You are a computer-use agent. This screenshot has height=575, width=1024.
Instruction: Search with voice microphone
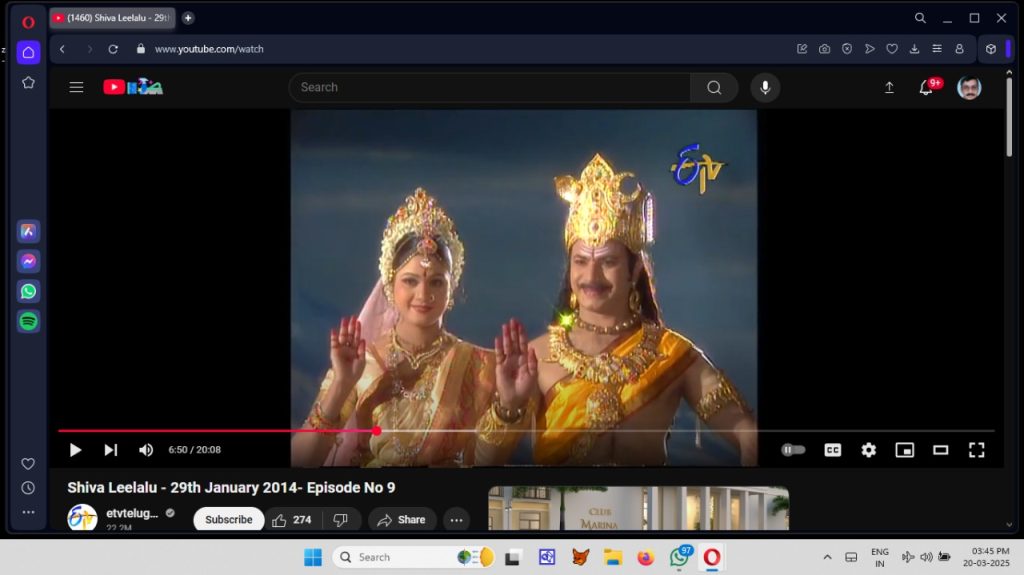click(x=765, y=87)
